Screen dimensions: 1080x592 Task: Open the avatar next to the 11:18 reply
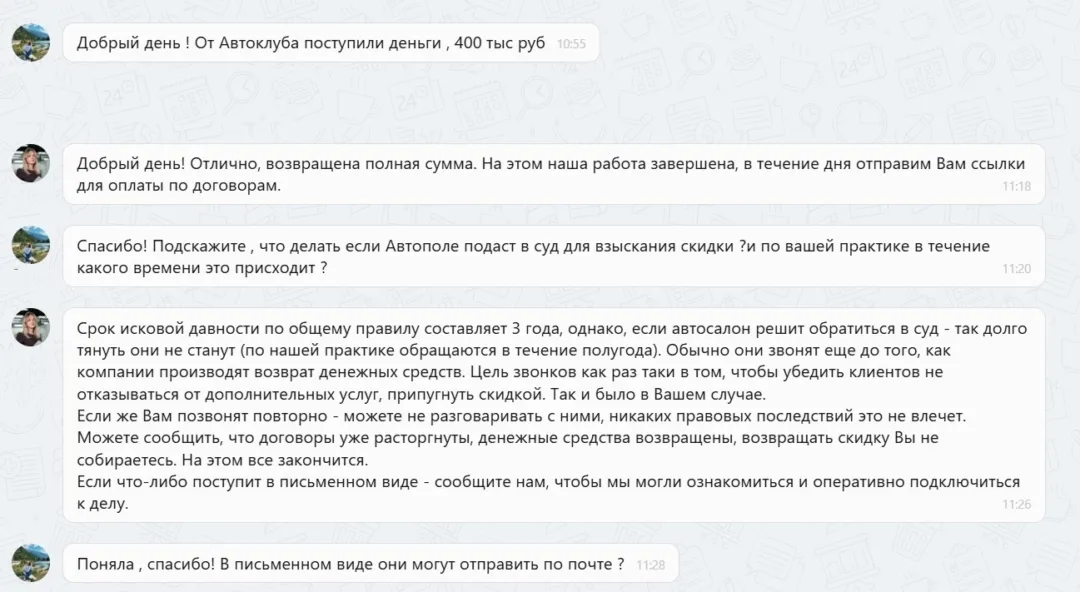30,161
